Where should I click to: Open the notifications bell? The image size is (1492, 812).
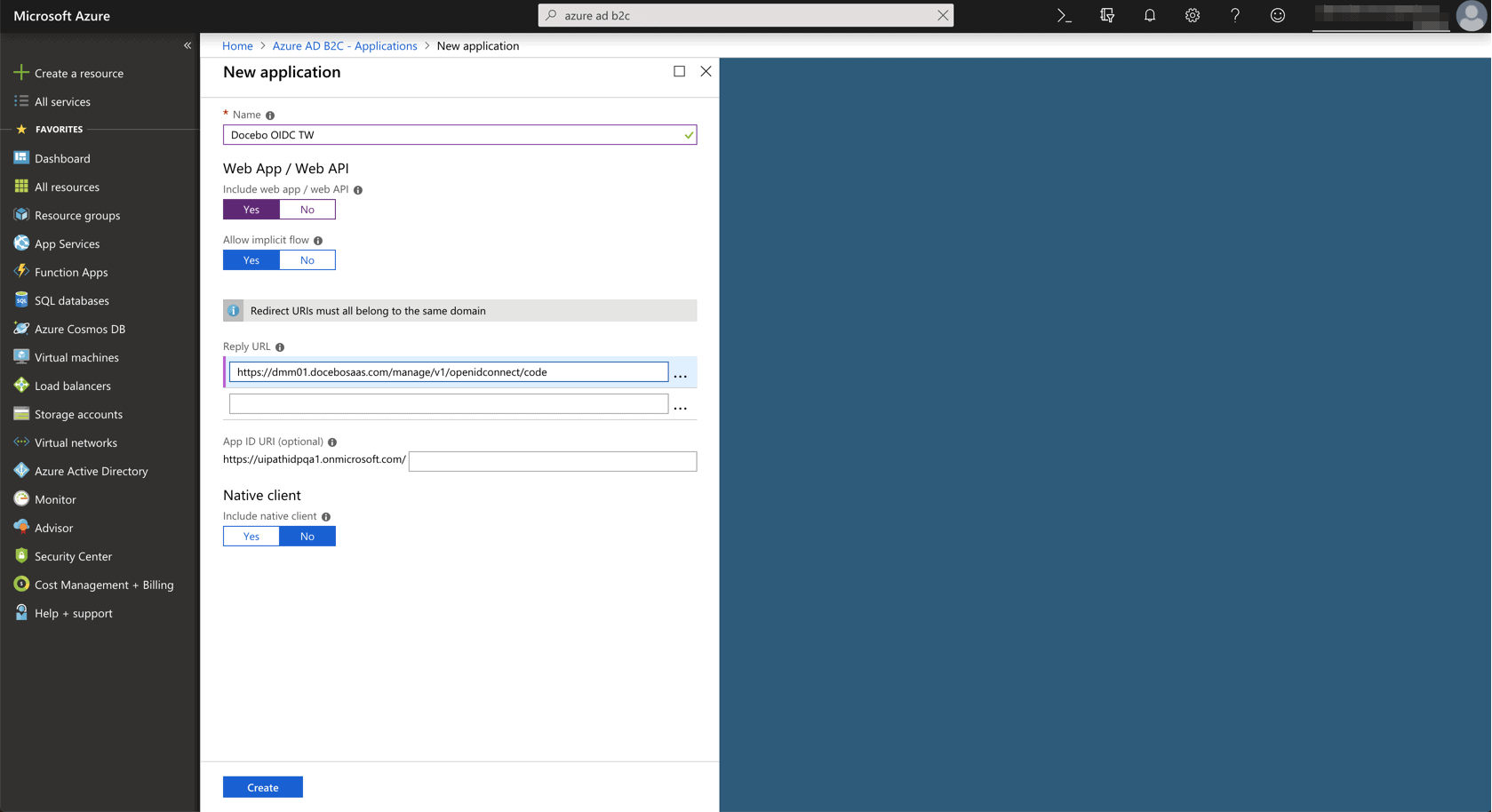1150,15
